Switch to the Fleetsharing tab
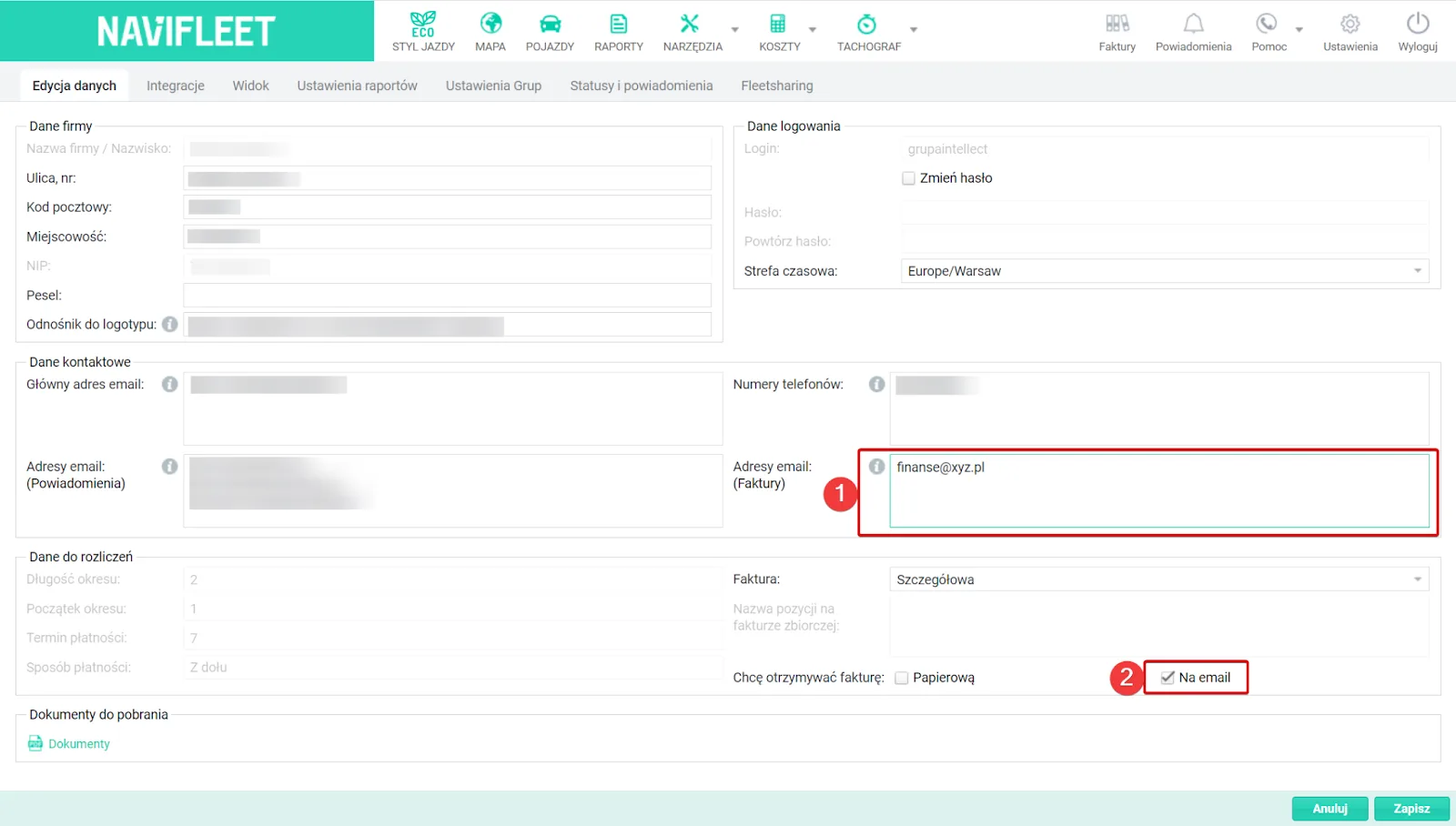This screenshot has height=826, width=1456. 777,86
